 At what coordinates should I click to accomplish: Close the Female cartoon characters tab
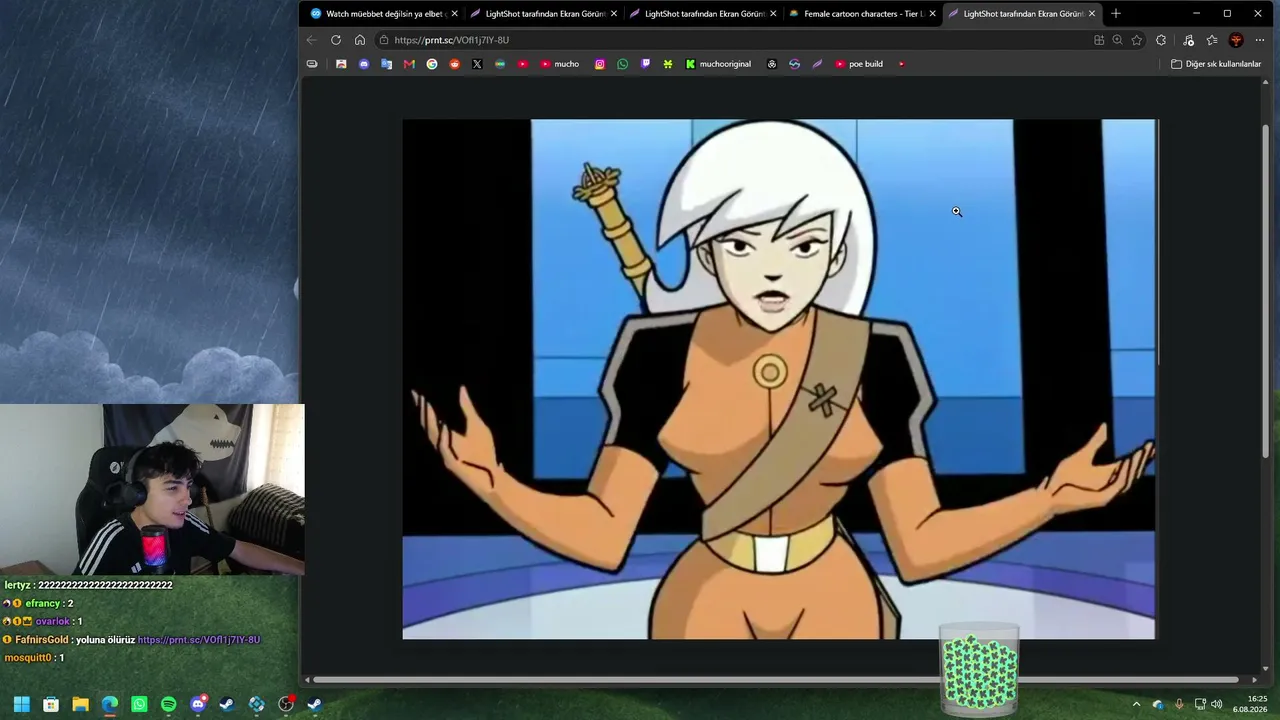(x=933, y=14)
